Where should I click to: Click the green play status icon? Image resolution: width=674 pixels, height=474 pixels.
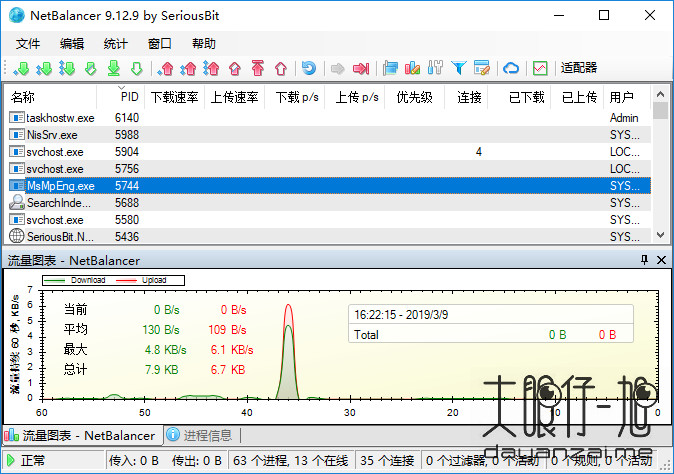pyautogui.click(x=10, y=461)
